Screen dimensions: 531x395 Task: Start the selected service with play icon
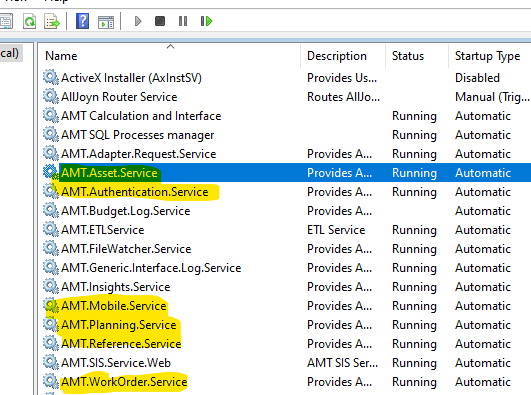pyautogui.click(x=138, y=21)
